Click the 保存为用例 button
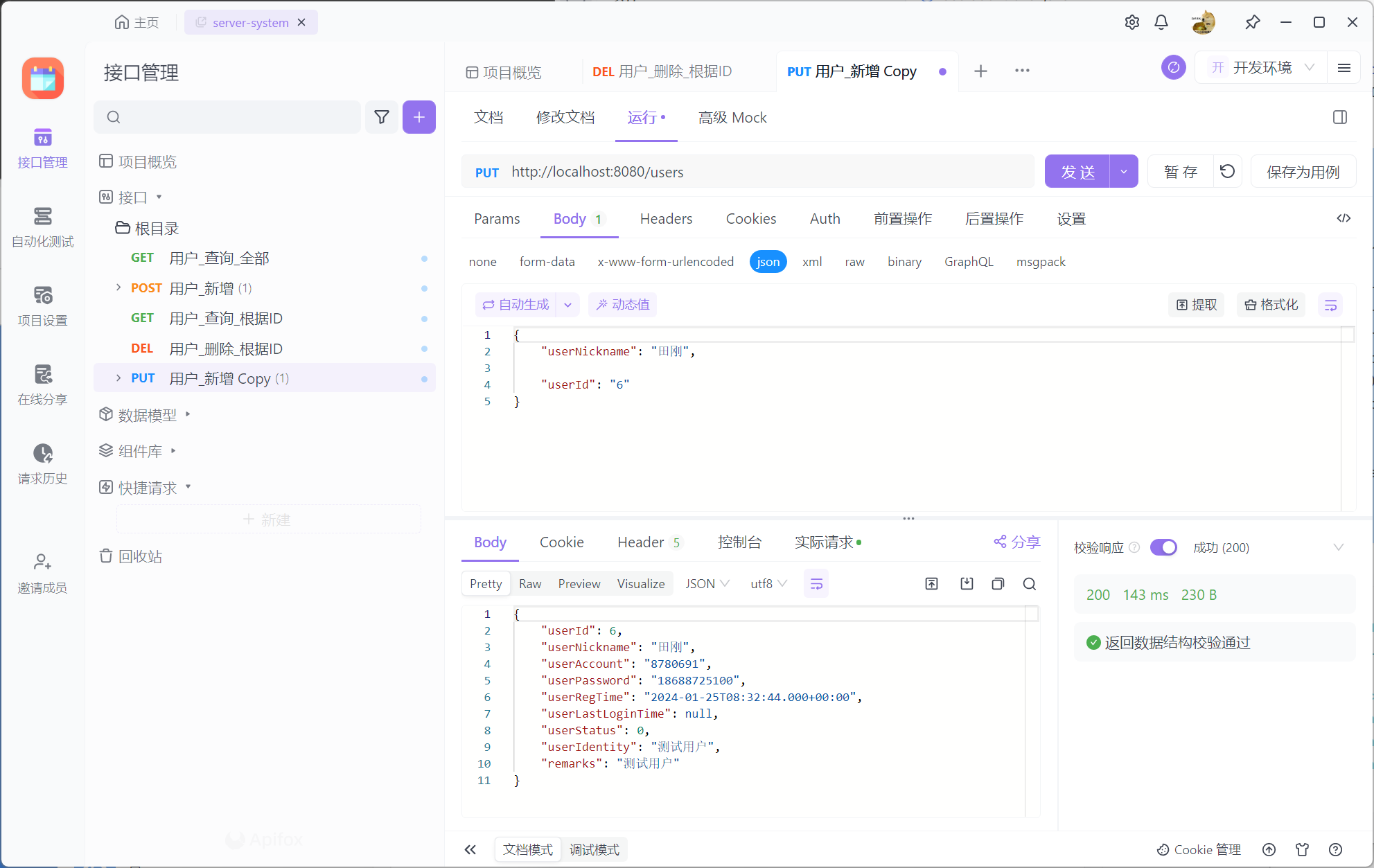 [x=1303, y=171]
